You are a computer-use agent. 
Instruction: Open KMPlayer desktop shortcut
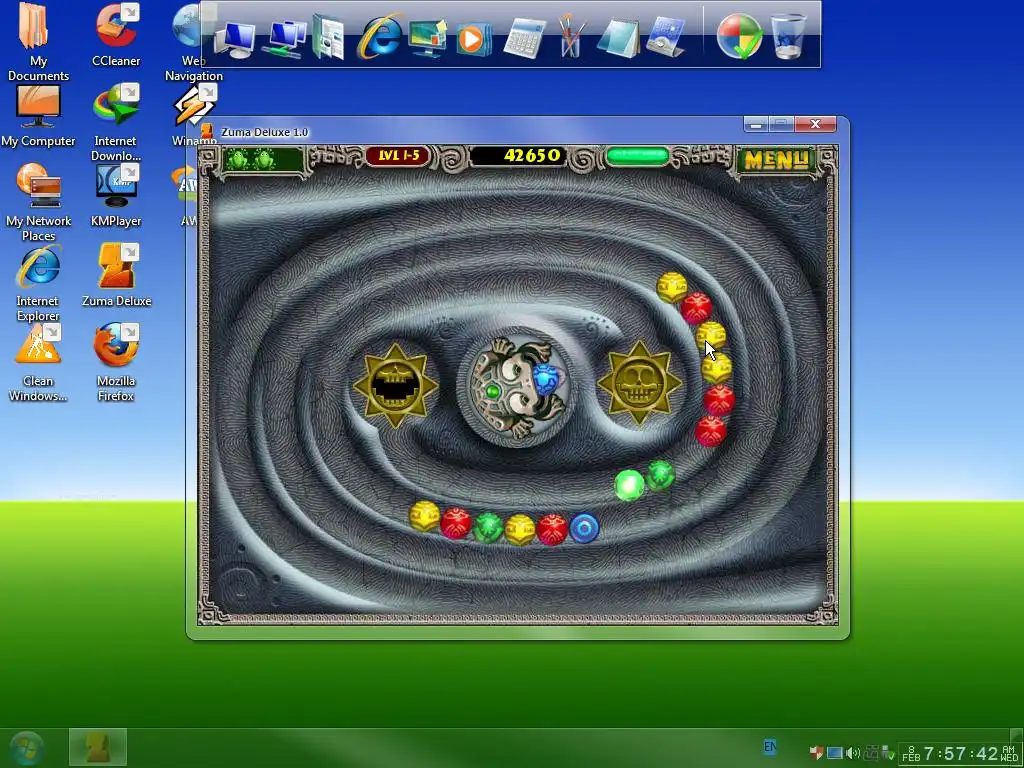coord(116,195)
